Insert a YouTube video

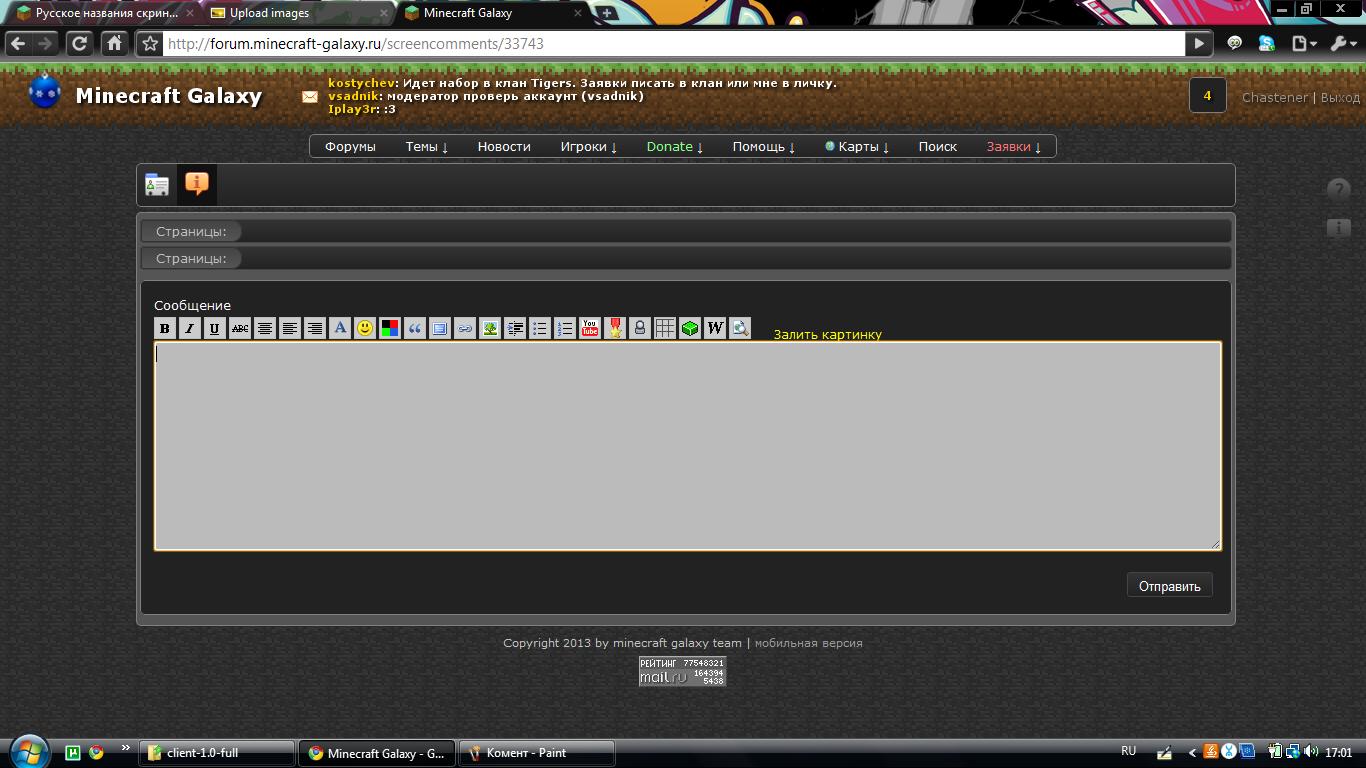click(x=590, y=328)
